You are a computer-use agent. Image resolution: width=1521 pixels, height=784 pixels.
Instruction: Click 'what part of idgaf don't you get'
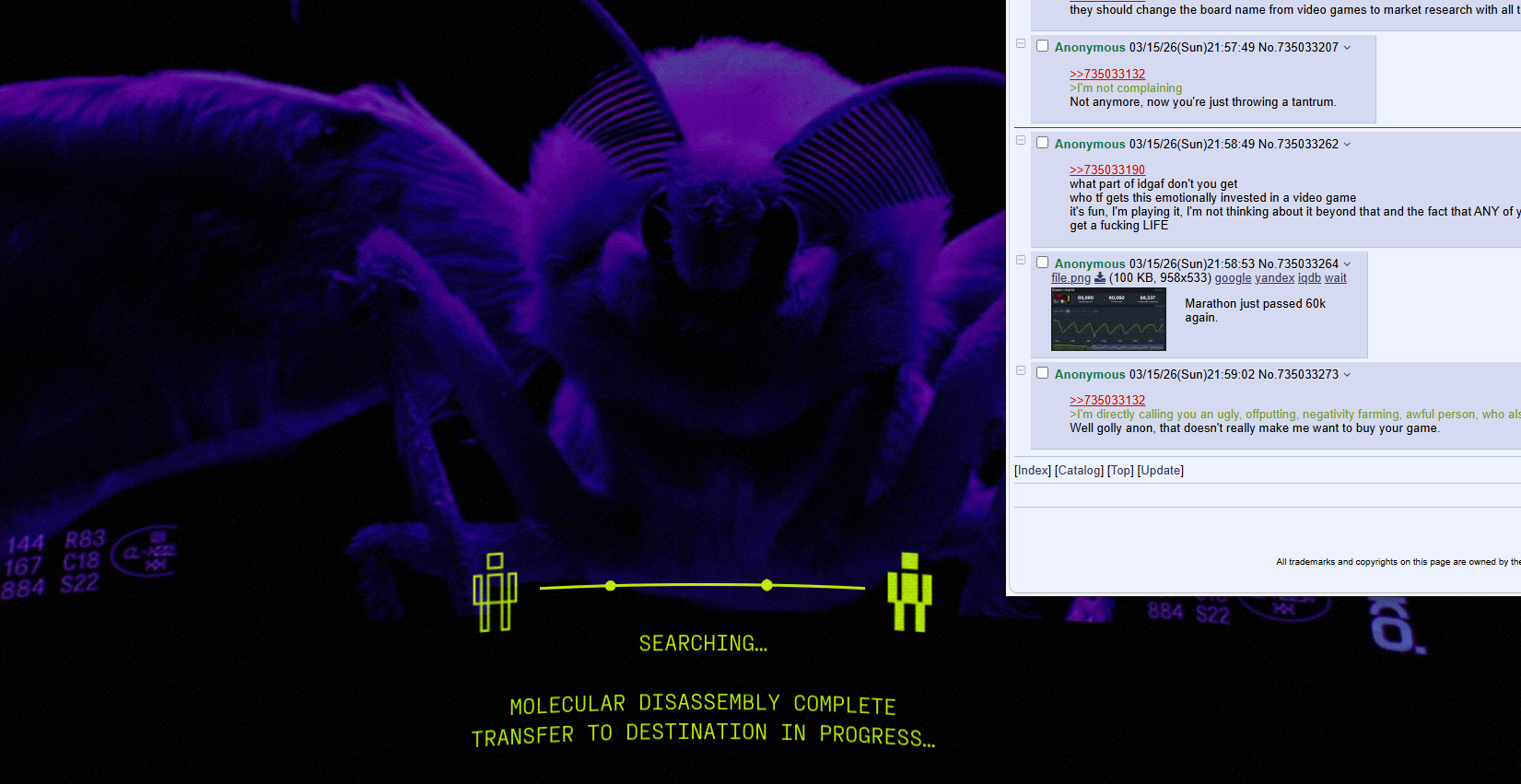(x=1153, y=184)
